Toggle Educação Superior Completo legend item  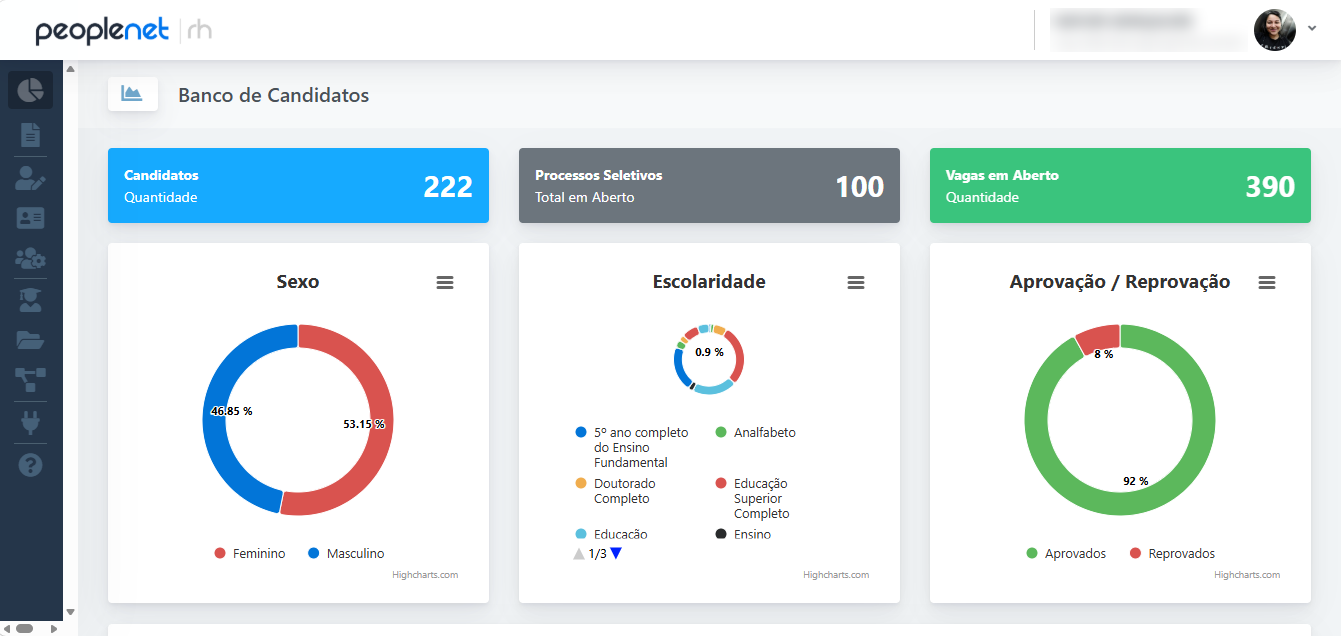tap(752, 498)
